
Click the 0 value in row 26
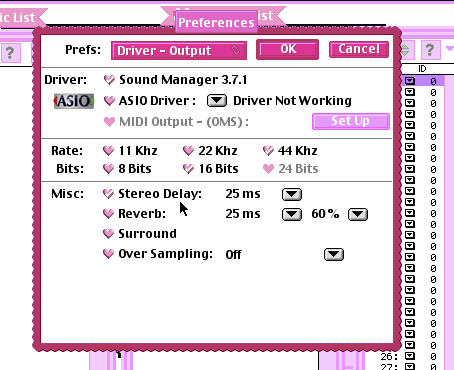pos(433,356)
